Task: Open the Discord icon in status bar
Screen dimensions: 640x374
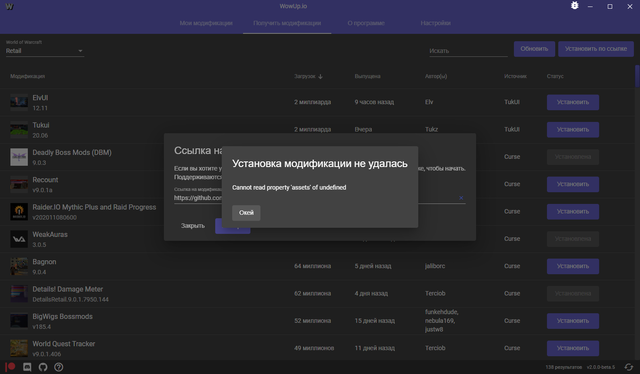Action: point(27,367)
